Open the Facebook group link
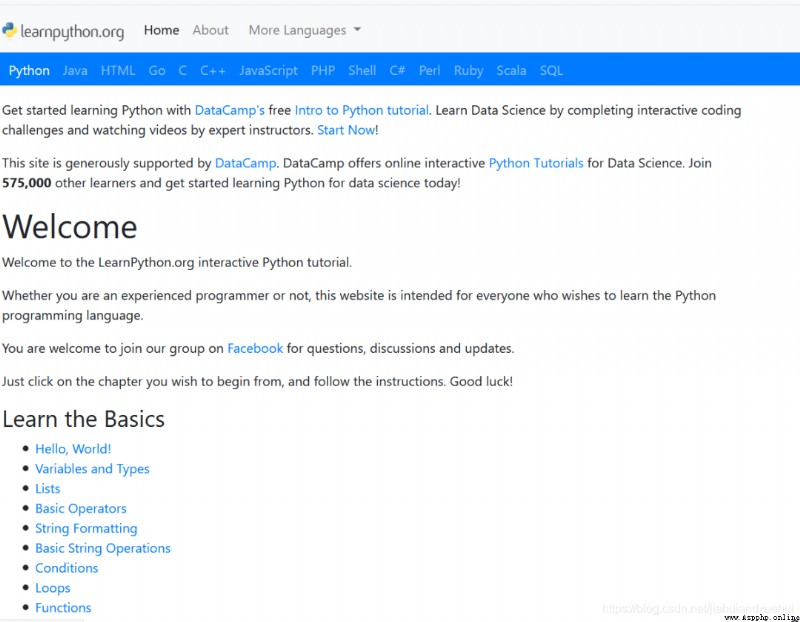800x622 pixels. tap(255, 349)
